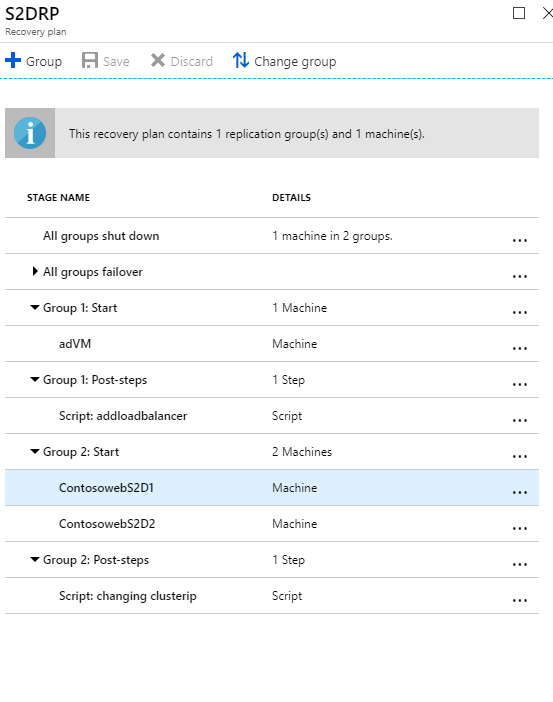Open ellipsis menu for addloadbalancer script
The width and height of the screenshot is (553, 702).
pos(519,420)
